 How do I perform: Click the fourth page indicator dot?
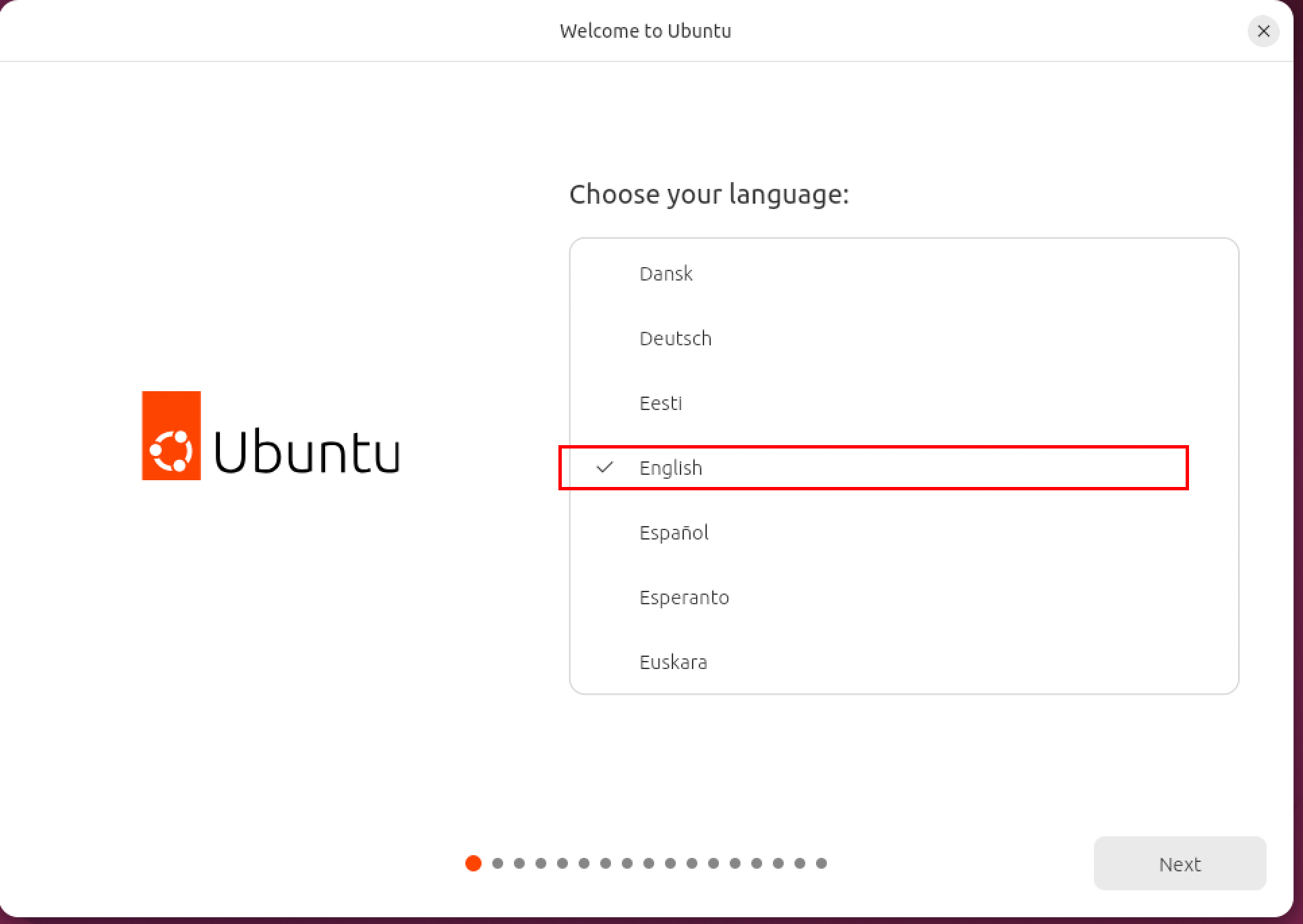(x=541, y=863)
